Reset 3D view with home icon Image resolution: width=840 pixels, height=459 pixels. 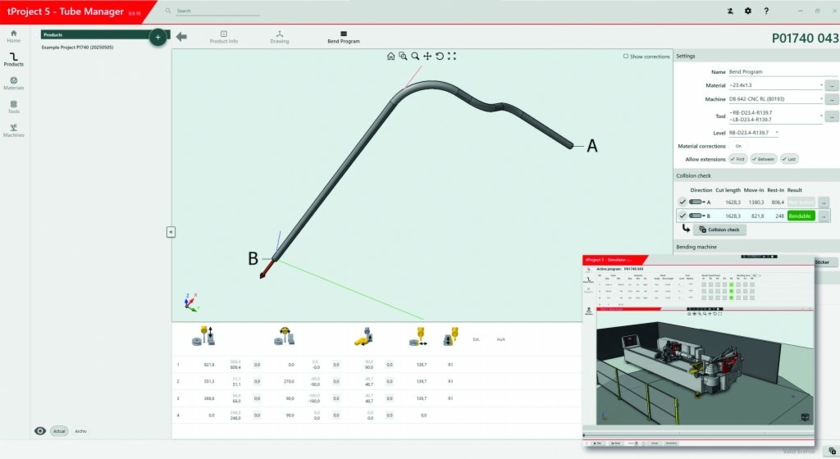click(x=391, y=56)
